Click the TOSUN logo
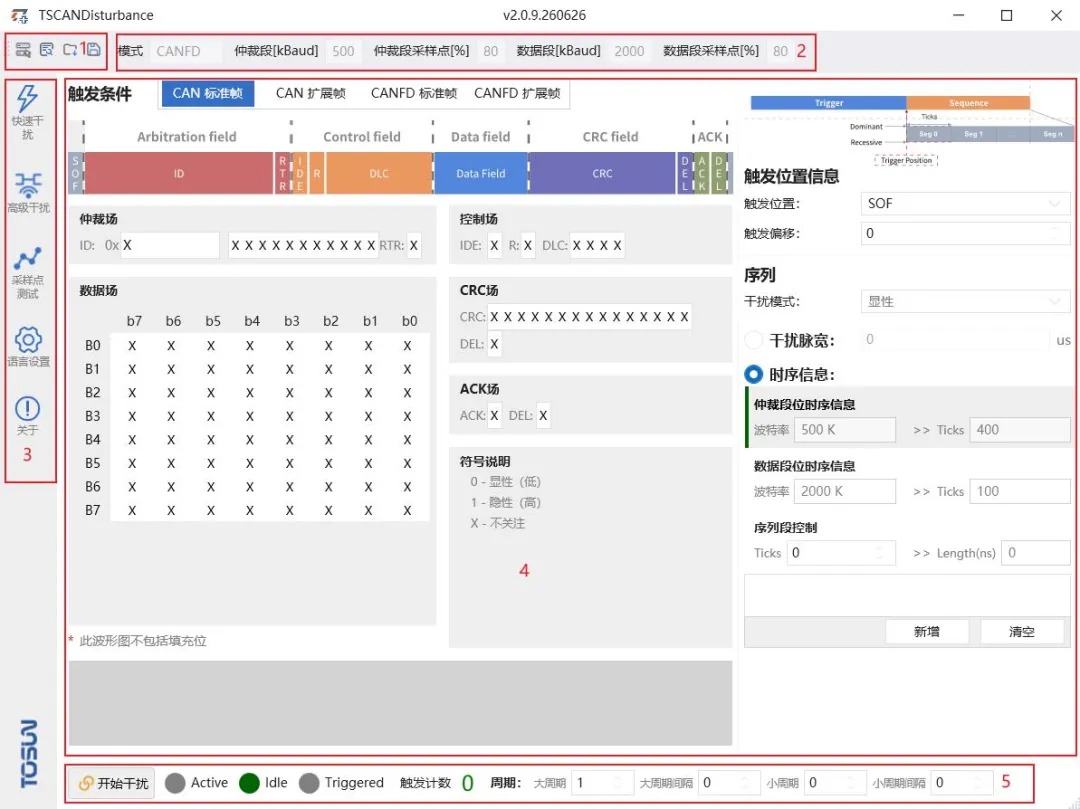Screen dimensions: 1080x809 point(28,753)
